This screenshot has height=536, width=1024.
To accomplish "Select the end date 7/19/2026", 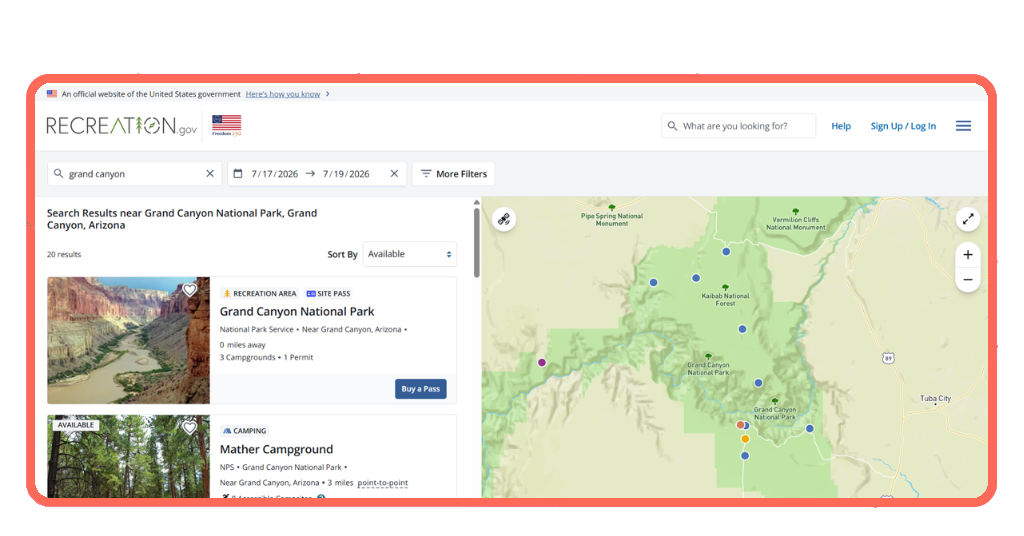I will [346, 174].
